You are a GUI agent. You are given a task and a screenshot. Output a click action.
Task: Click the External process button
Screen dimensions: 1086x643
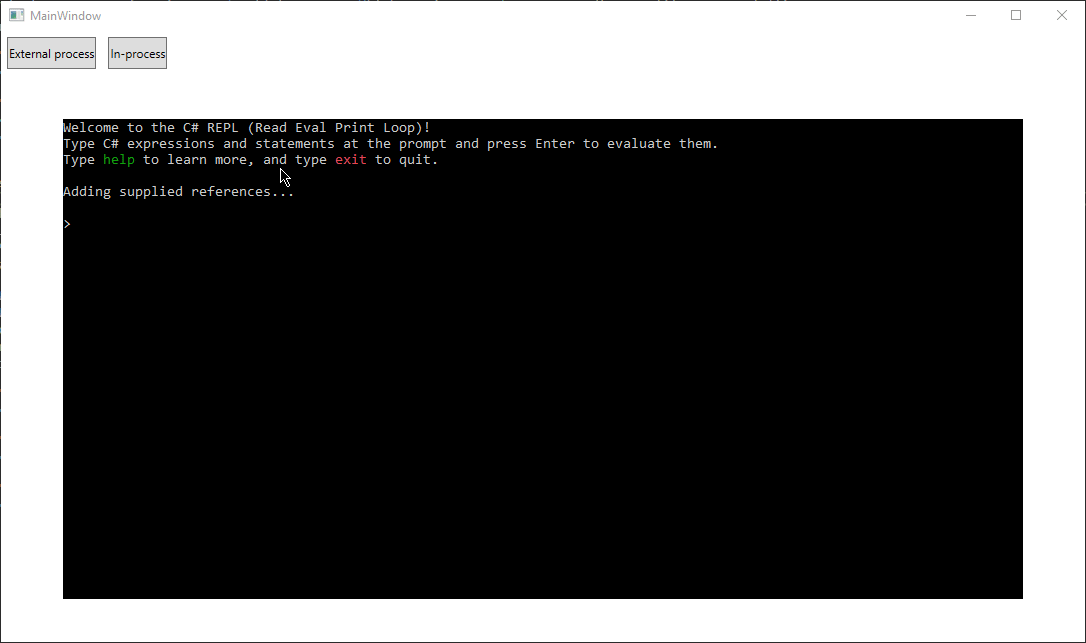(x=51, y=53)
